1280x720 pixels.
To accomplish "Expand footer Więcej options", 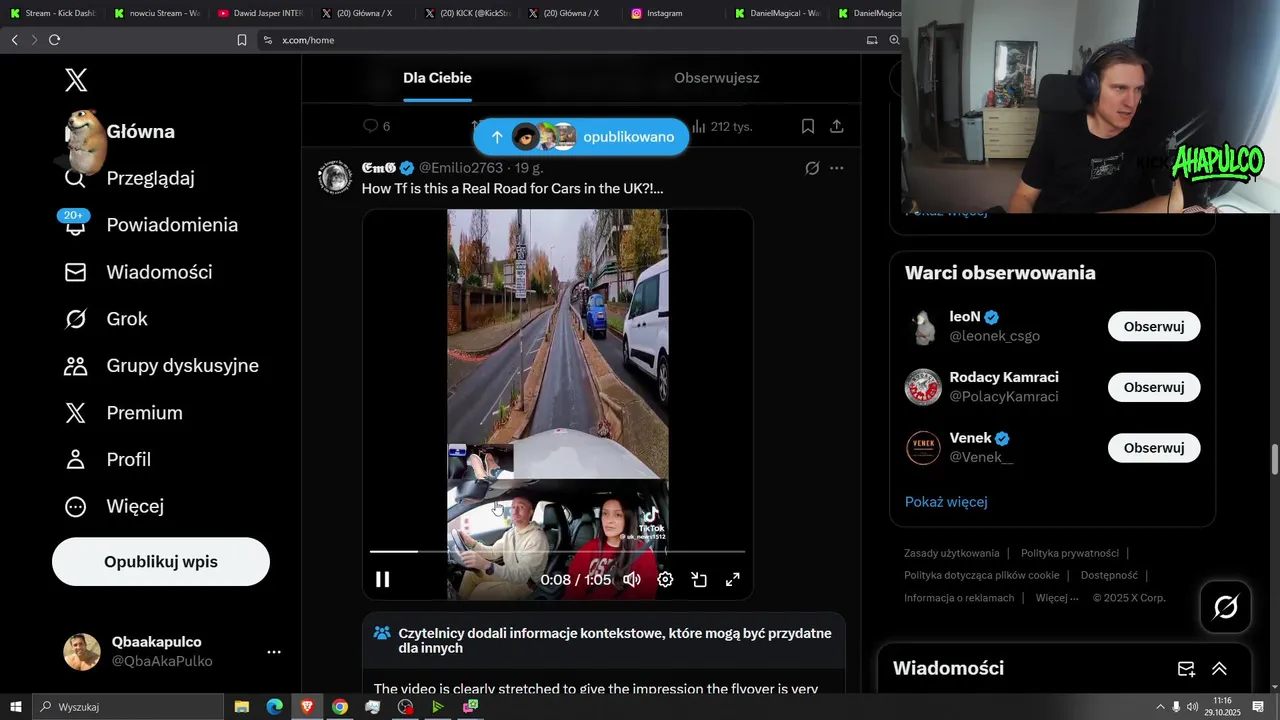I will [x=1057, y=598].
